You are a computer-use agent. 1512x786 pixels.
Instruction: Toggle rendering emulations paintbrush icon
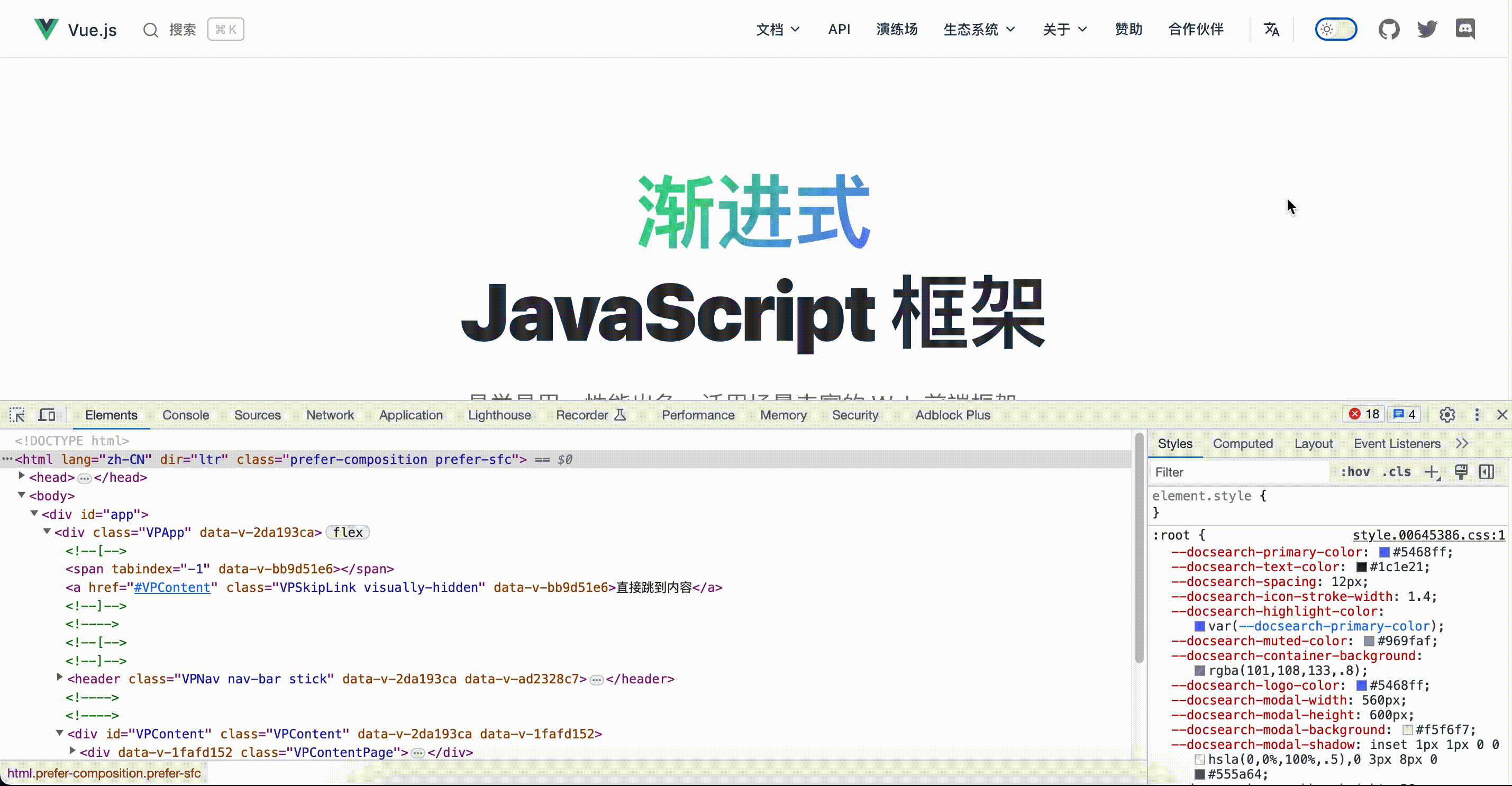(1461, 472)
